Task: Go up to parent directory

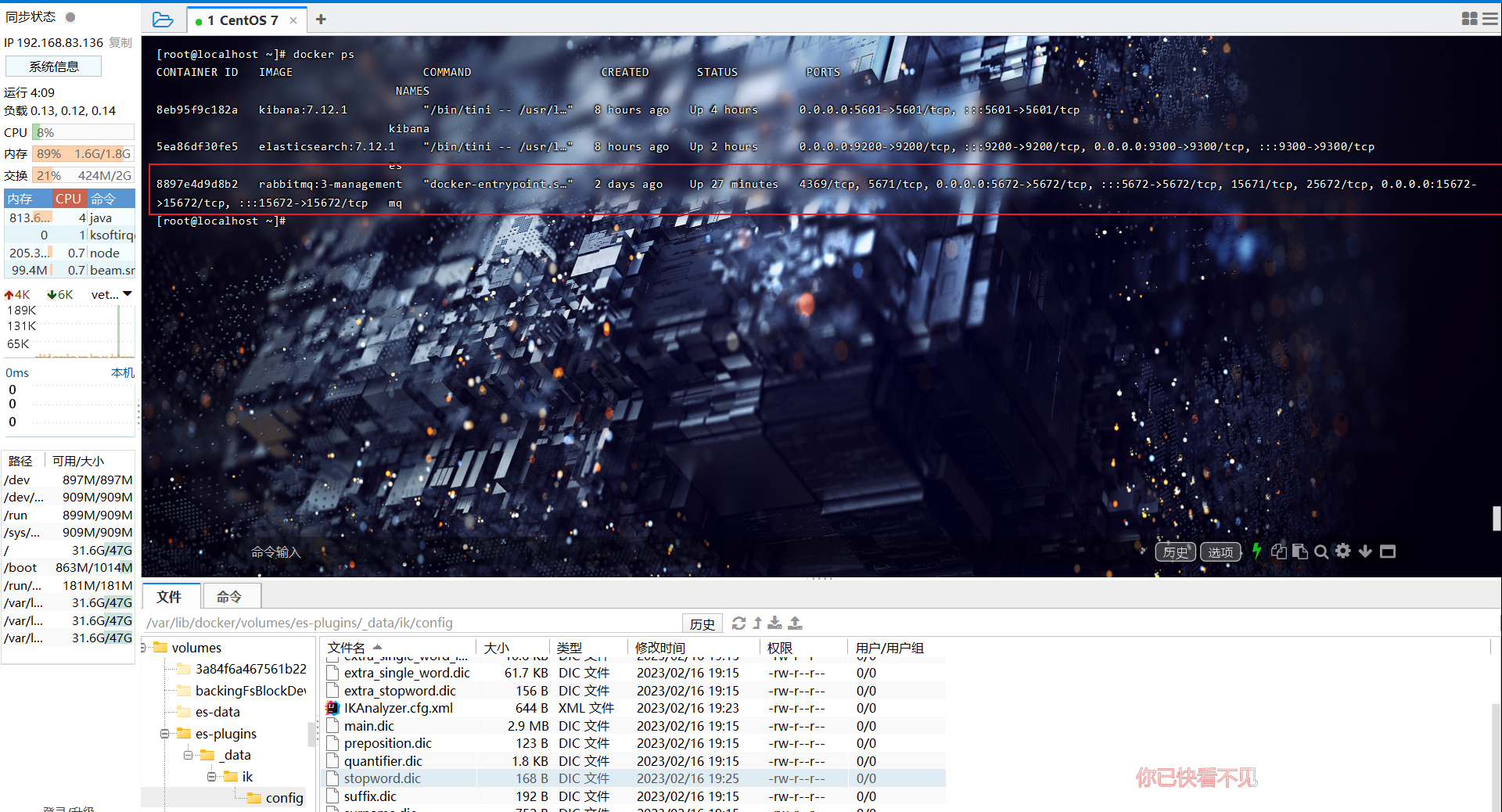Action: tap(757, 623)
